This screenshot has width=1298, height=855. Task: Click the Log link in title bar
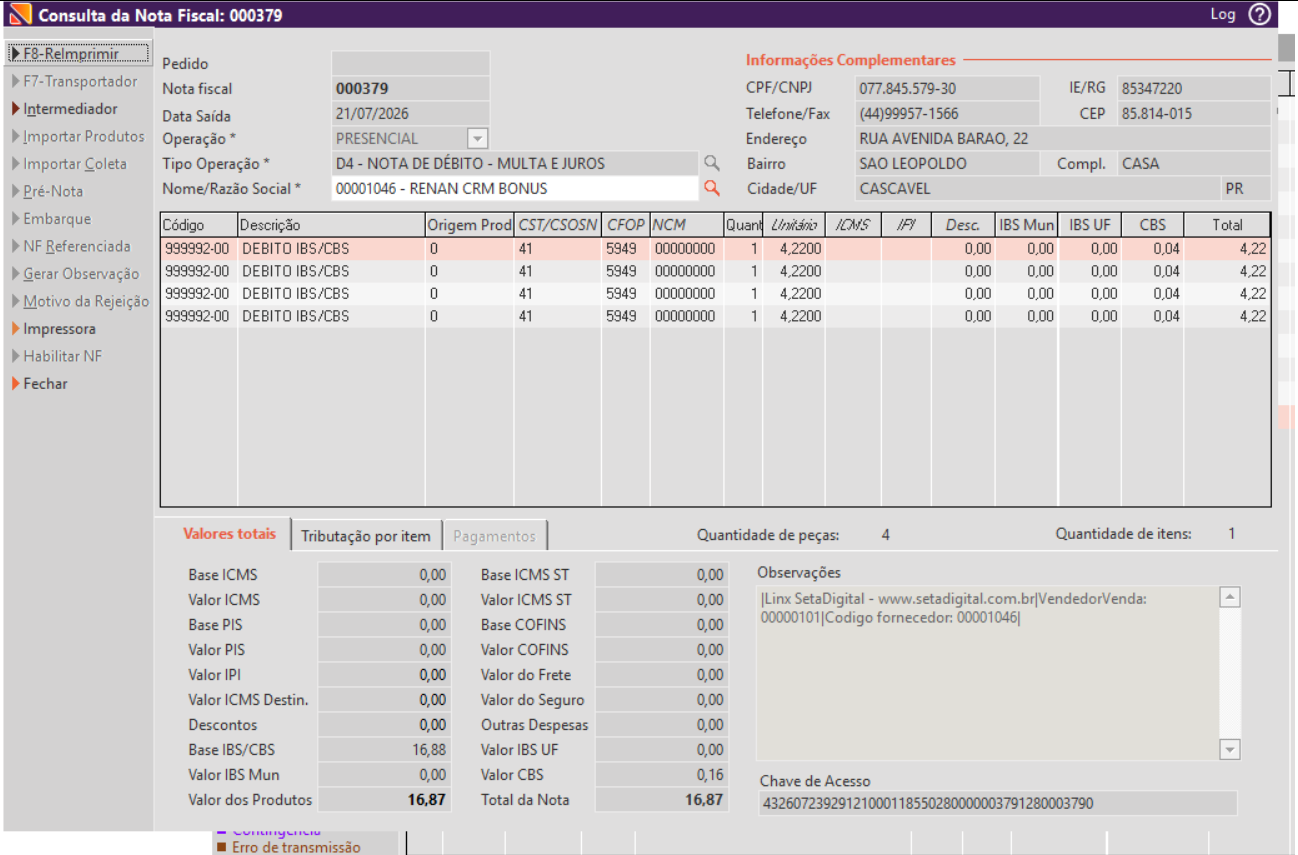click(x=1223, y=14)
